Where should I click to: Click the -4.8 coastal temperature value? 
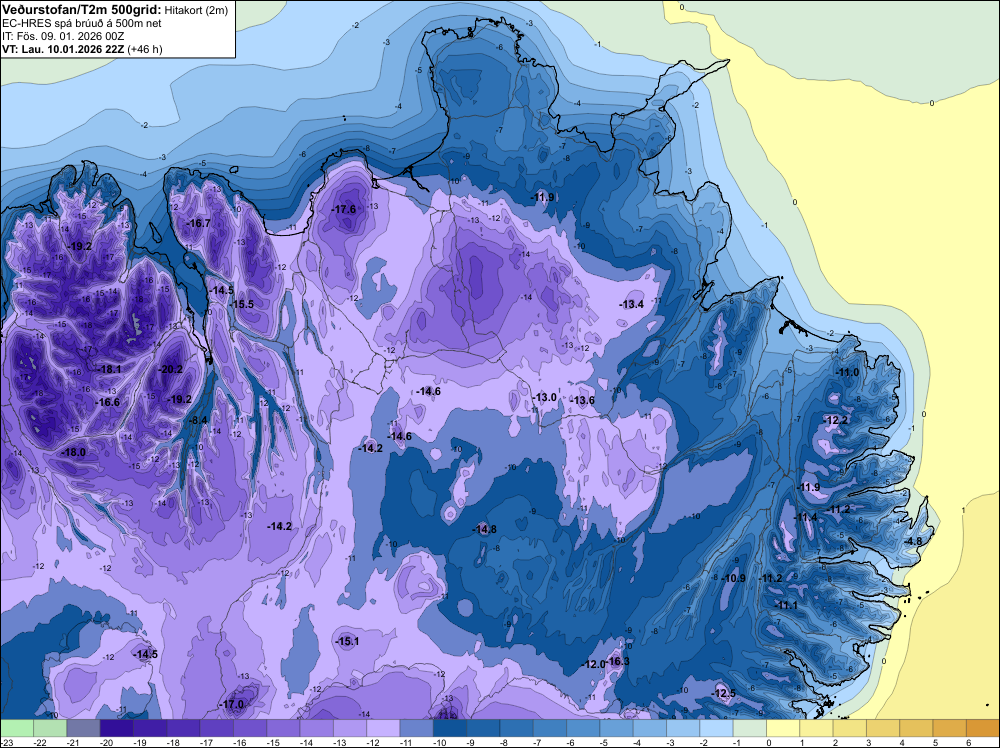[913, 541]
